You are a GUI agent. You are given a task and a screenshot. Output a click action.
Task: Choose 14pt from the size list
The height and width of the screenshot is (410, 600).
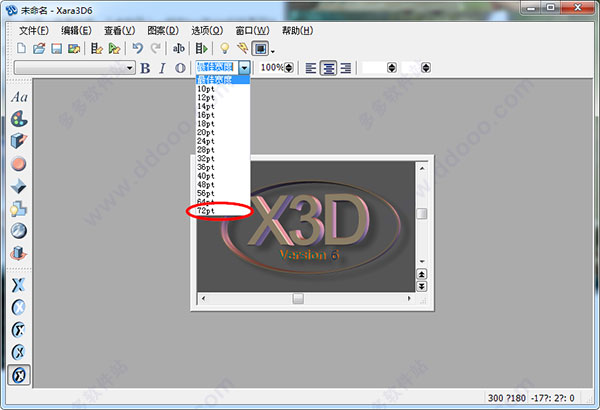pyautogui.click(x=223, y=106)
